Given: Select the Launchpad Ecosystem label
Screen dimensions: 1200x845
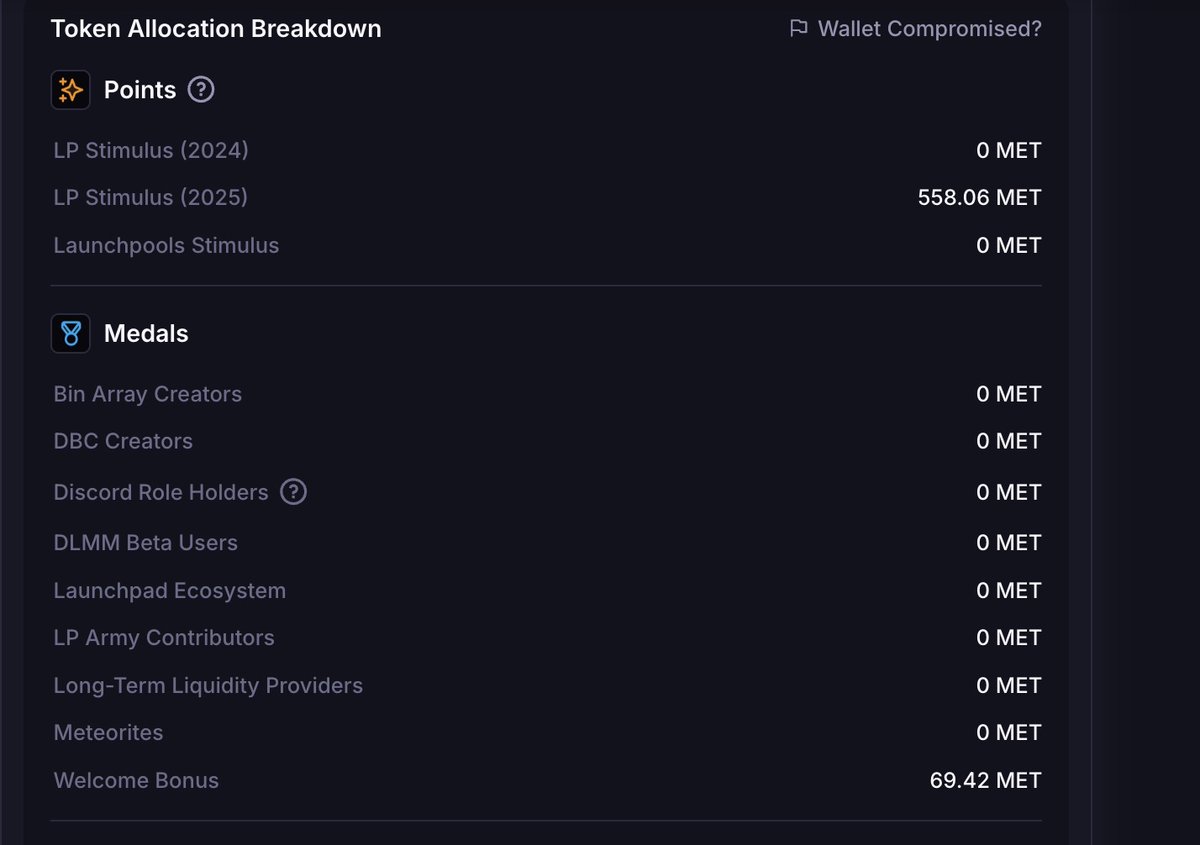Looking at the screenshot, I should (x=170, y=590).
